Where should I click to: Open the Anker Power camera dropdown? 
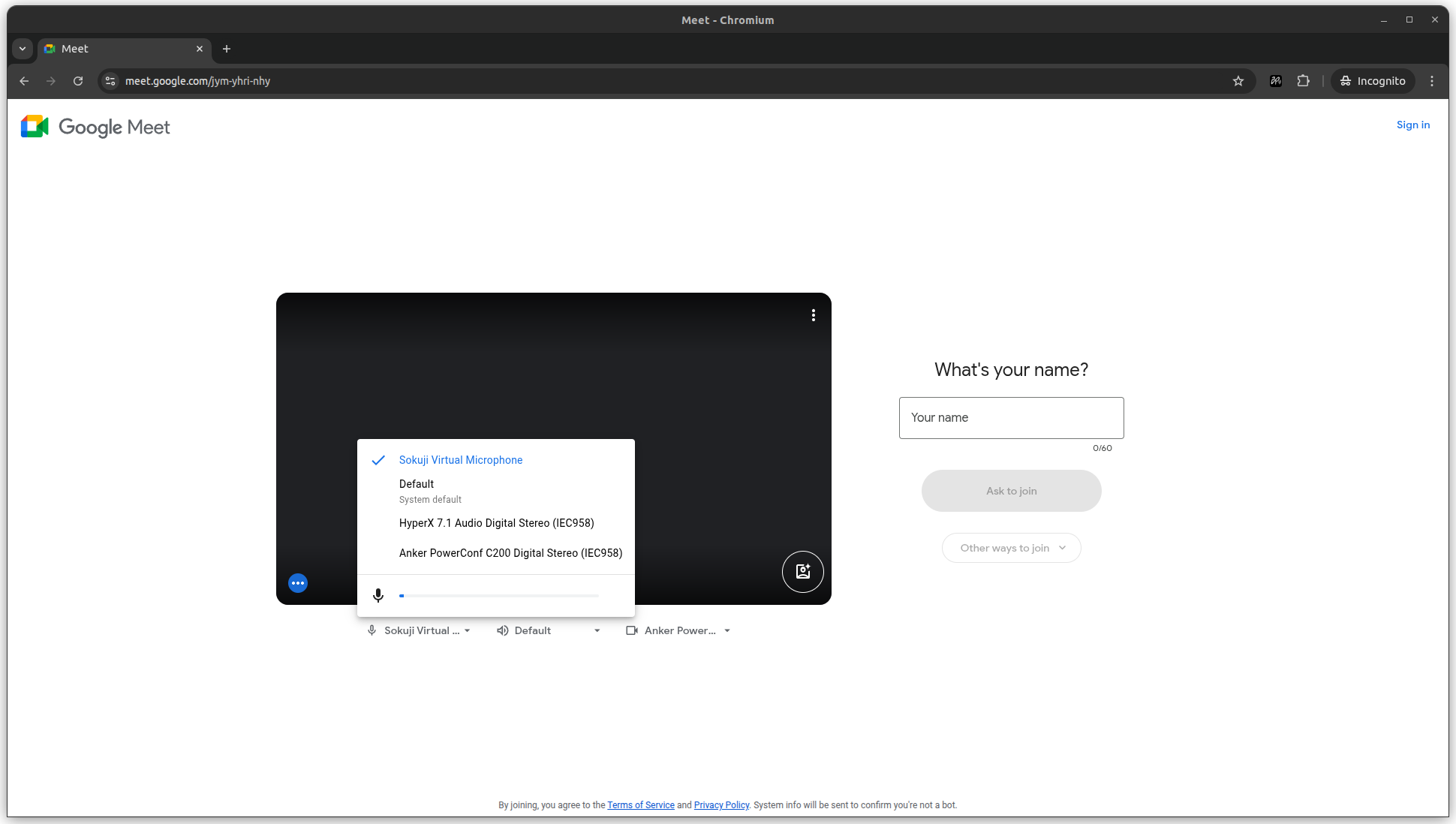(x=678, y=630)
